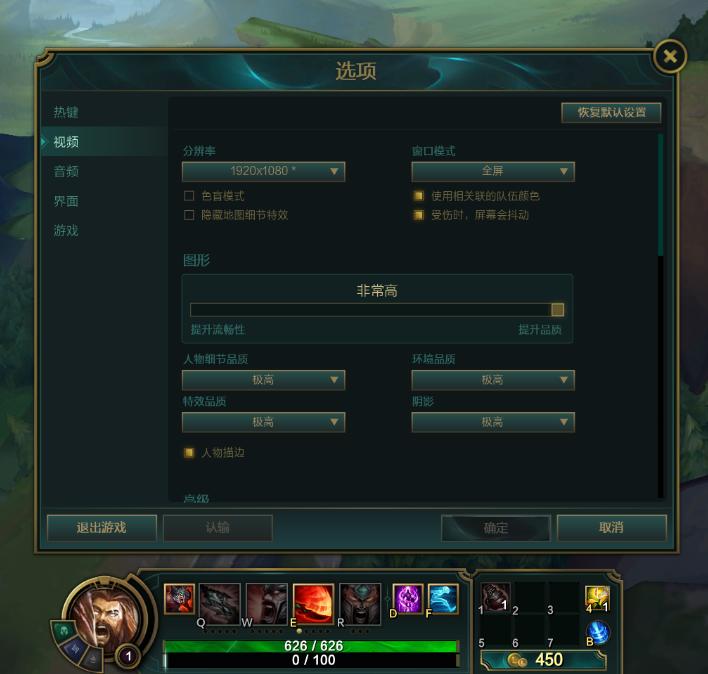This screenshot has height=674, width=708.
Task: Disable the 人物描边 checkbox
Action: point(189,452)
